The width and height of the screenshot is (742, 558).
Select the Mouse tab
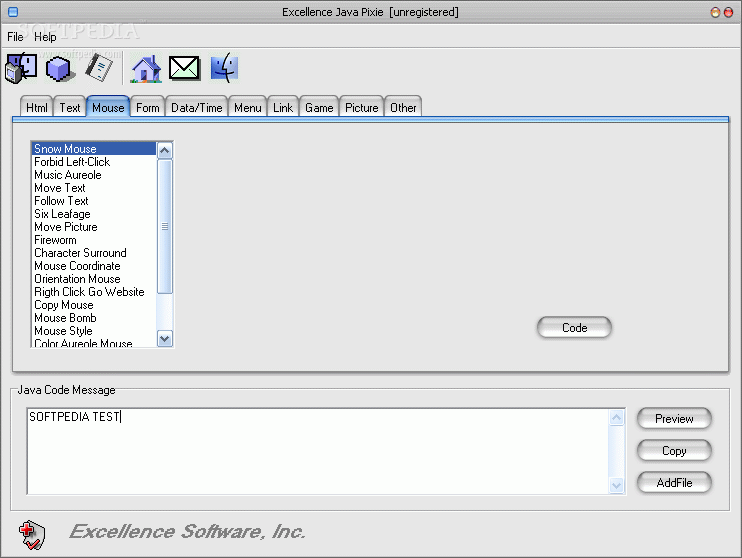(108, 107)
